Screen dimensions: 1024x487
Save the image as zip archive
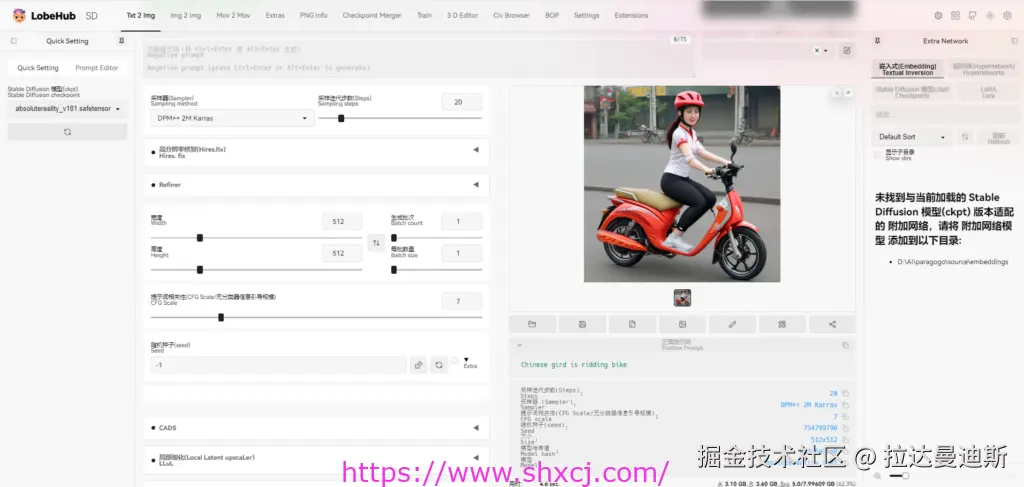click(x=632, y=324)
